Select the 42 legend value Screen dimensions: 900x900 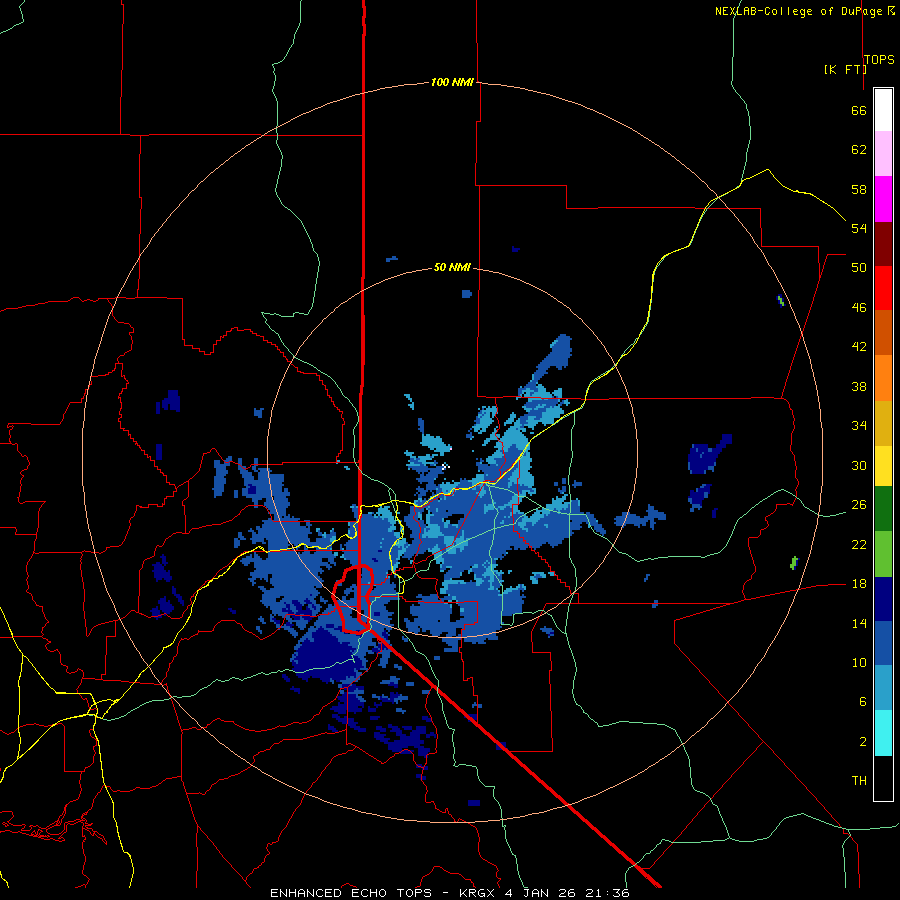click(859, 347)
